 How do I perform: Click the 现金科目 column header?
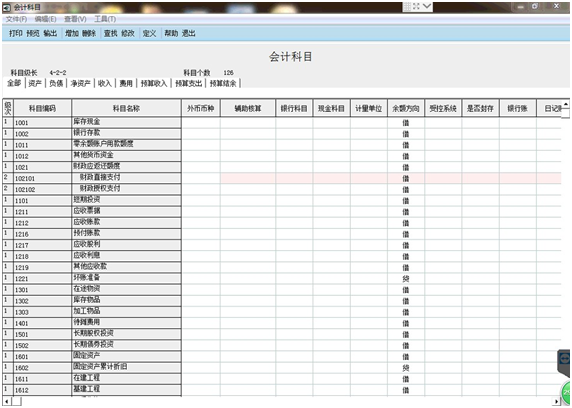click(x=331, y=108)
